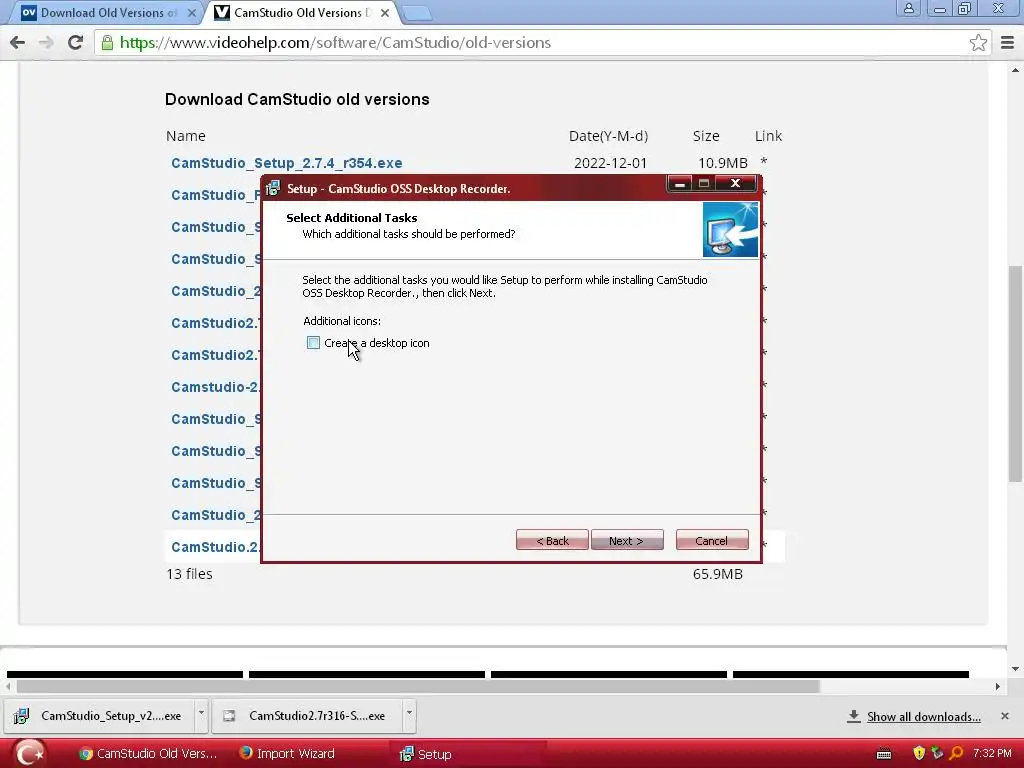Open the Chrome hamburger menu

pos(1007,42)
